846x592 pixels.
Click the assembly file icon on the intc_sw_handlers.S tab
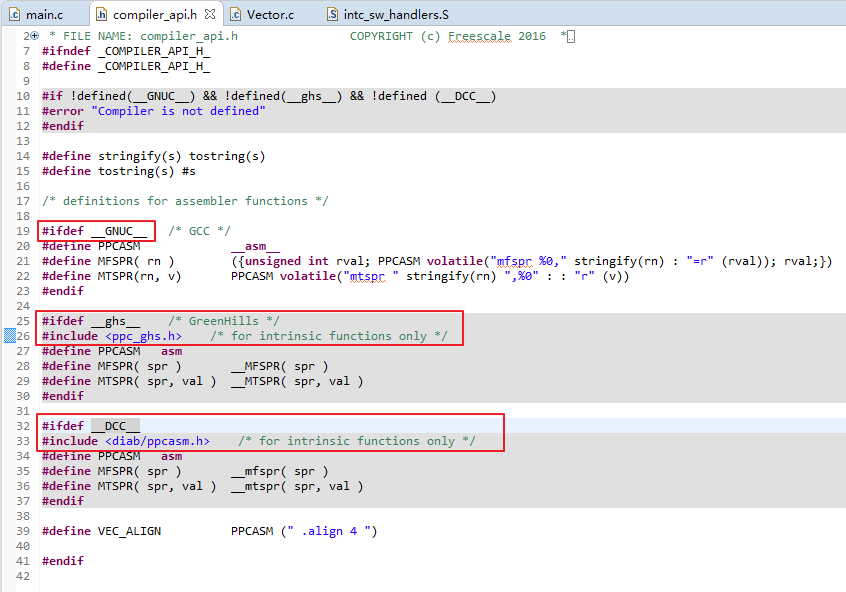click(332, 15)
